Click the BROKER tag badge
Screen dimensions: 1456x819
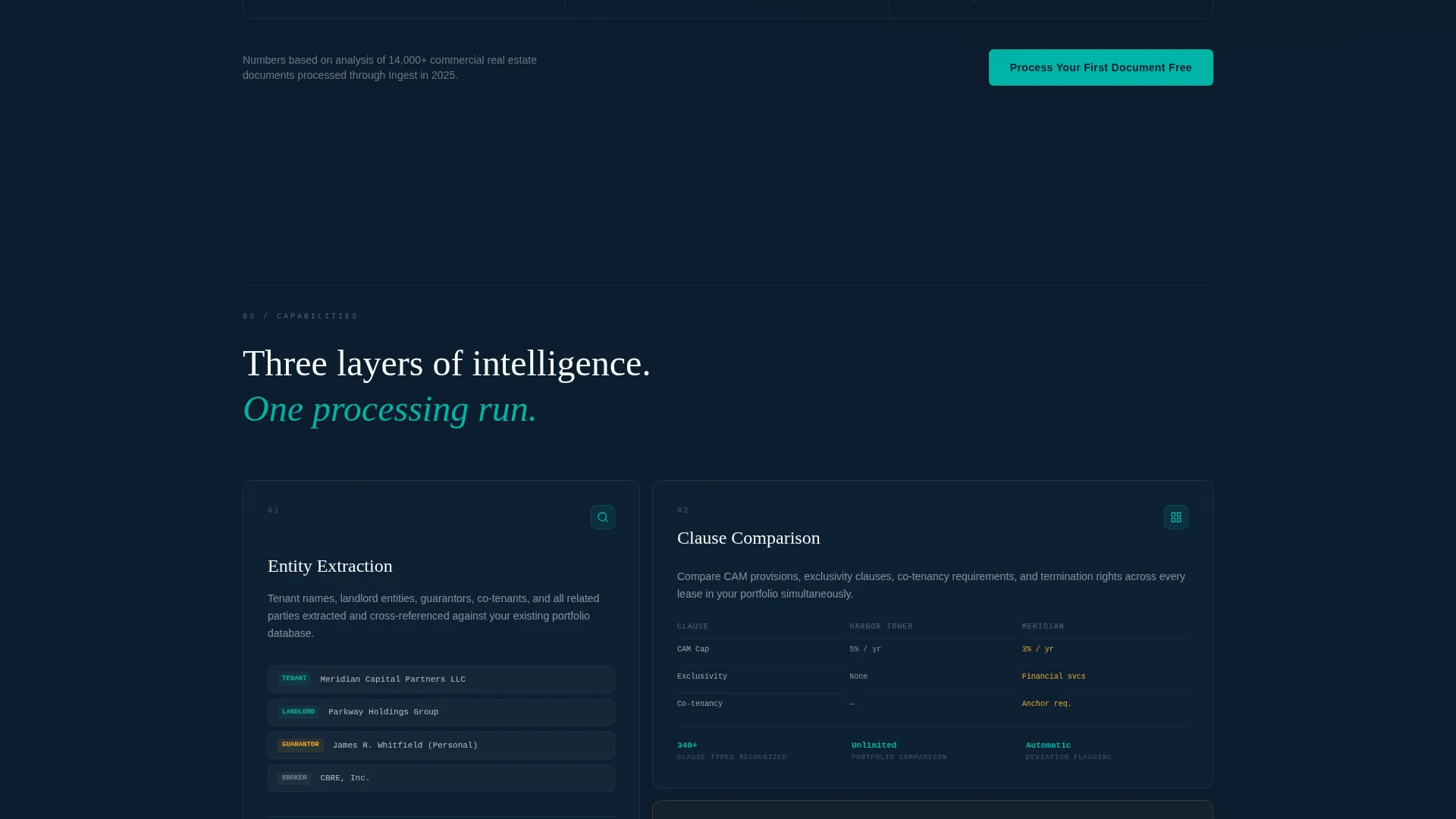294,778
